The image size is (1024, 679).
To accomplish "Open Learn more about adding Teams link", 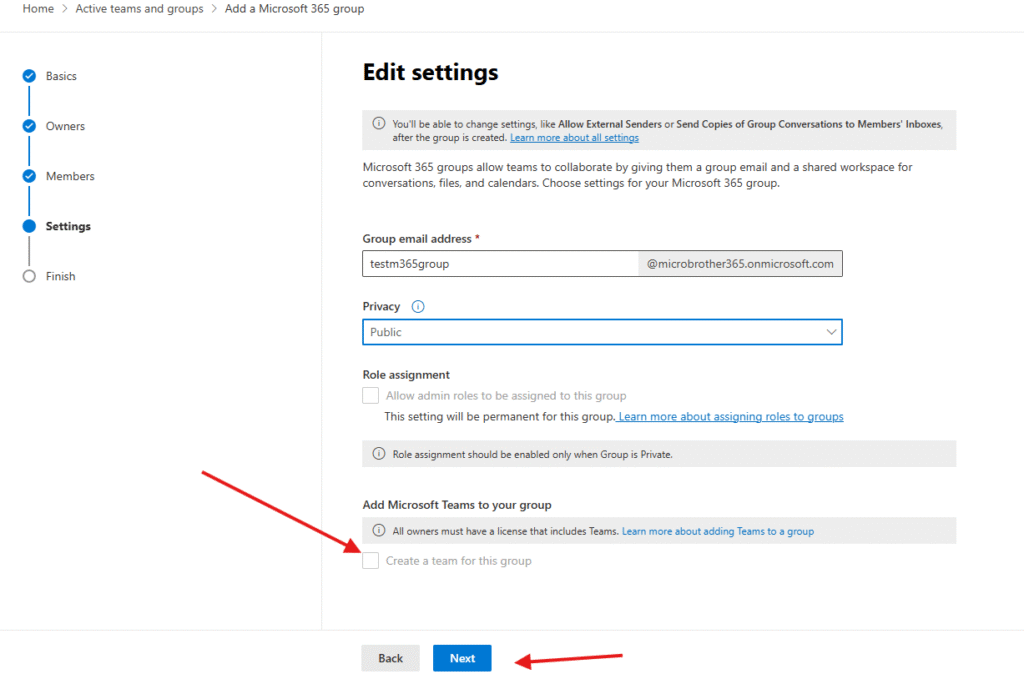I will coord(717,531).
